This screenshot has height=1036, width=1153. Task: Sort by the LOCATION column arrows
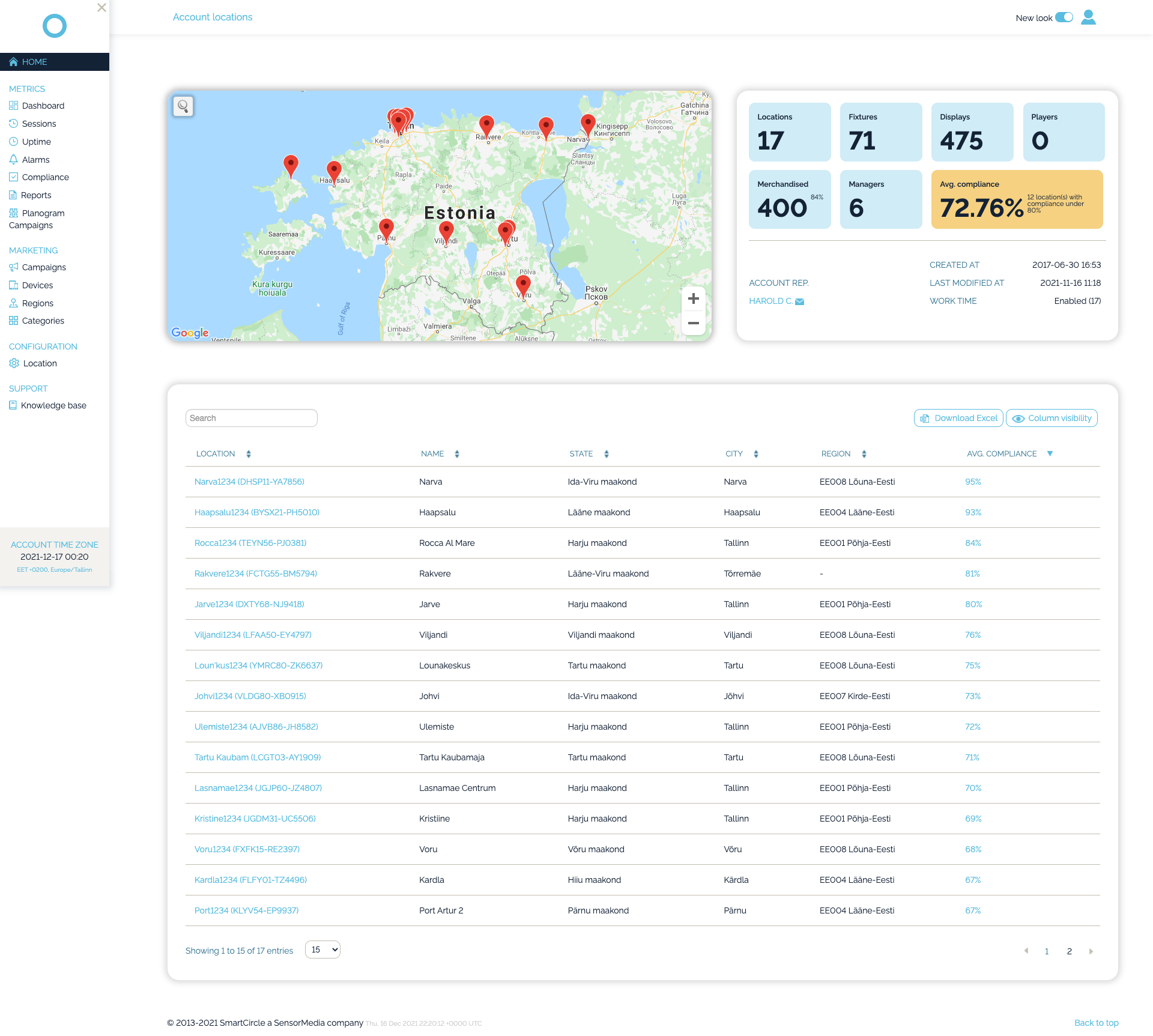coord(249,454)
